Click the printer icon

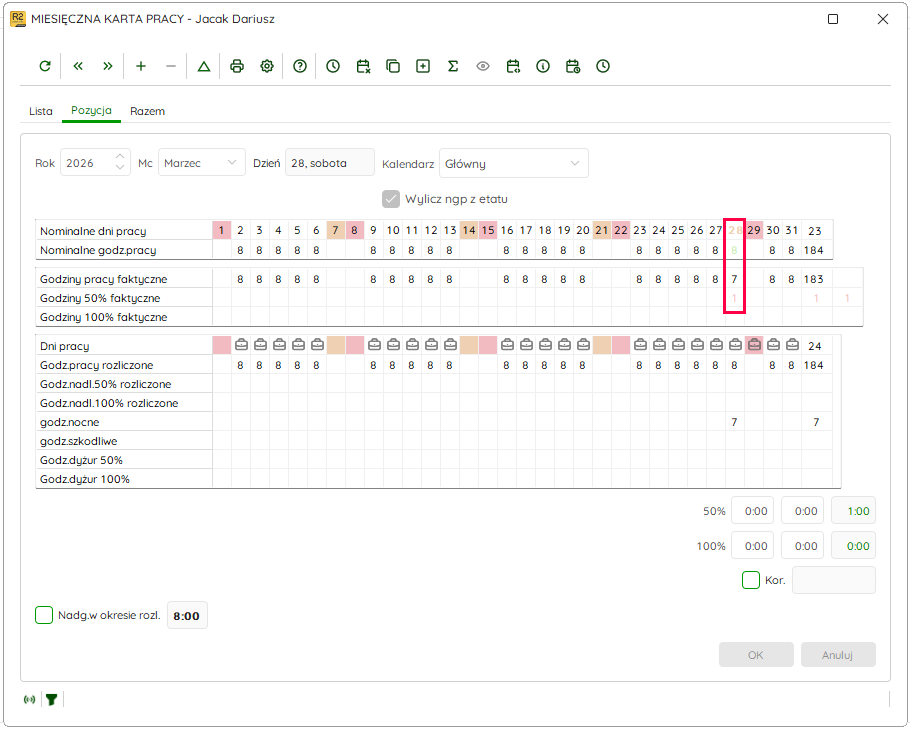pos(237,66)
